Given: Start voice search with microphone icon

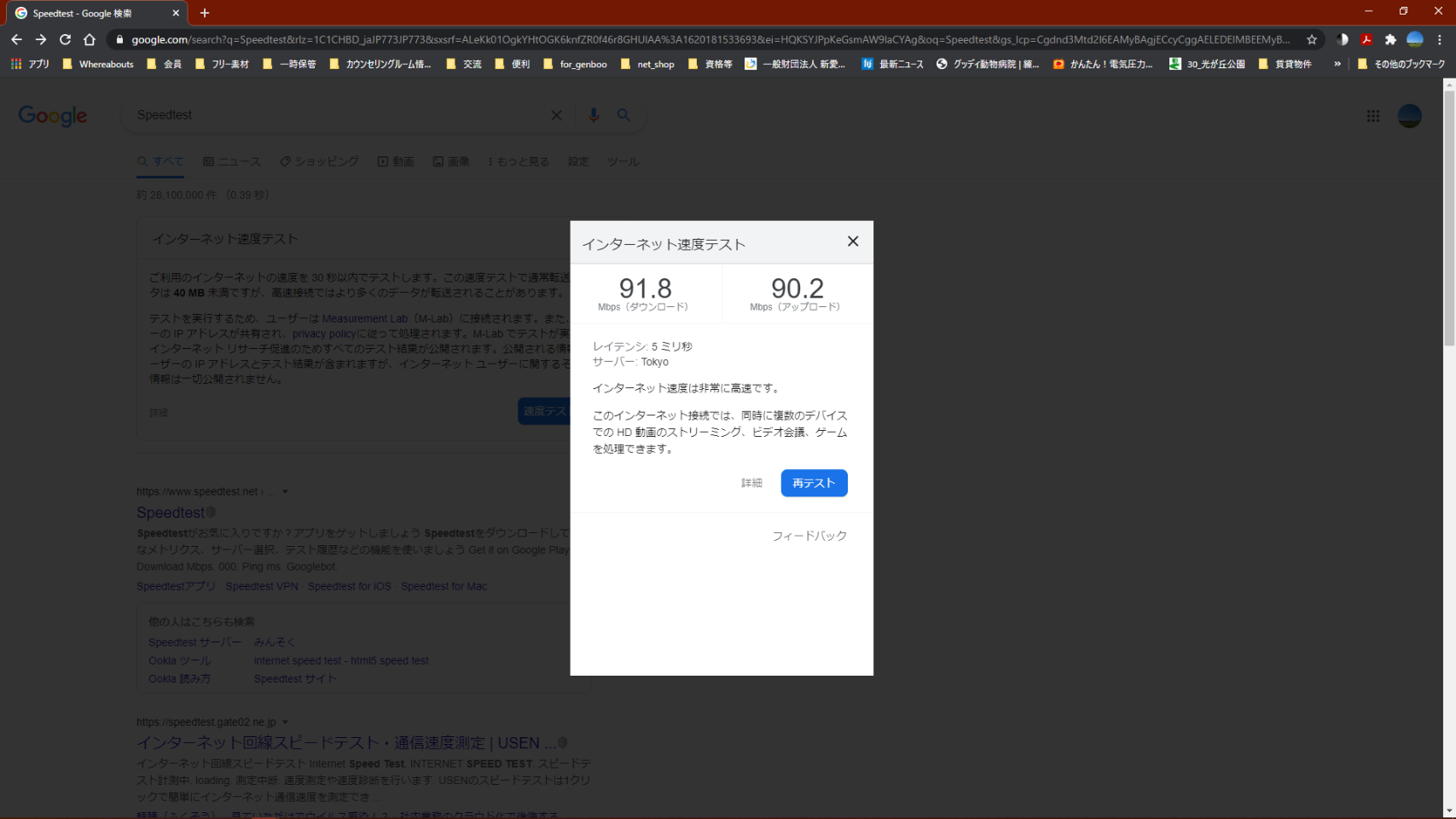Looking at the screenshot, I should [x=594, y=115].
